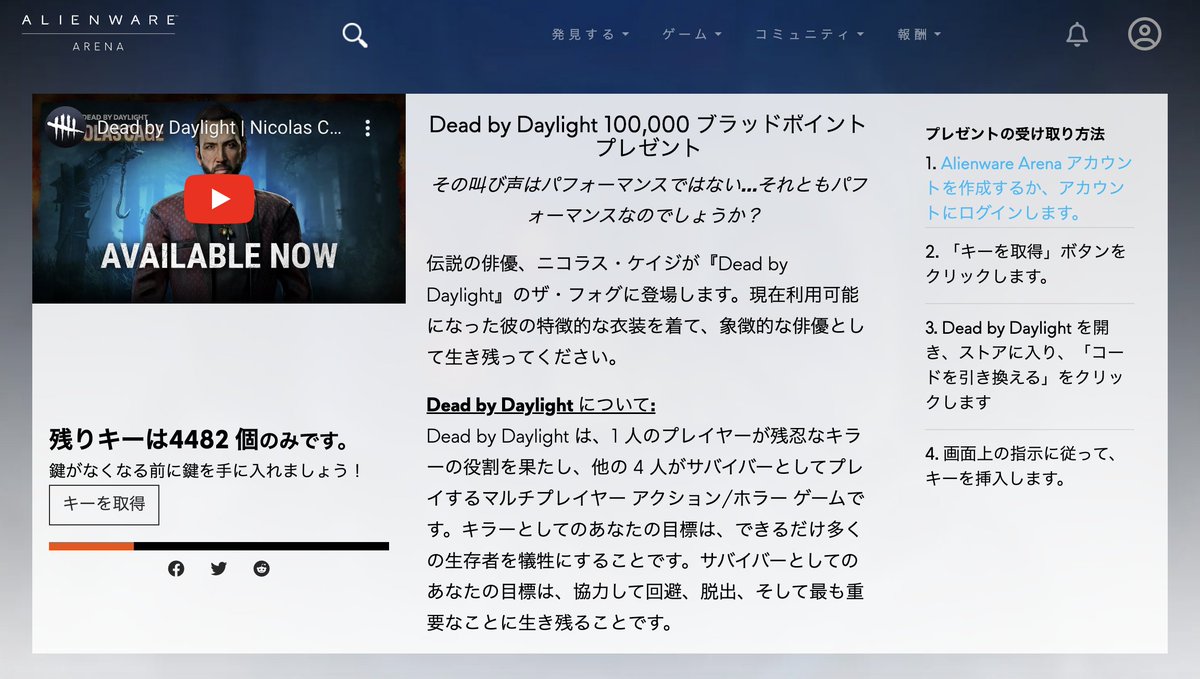The image size is (1200, 679).
Task: Open the notifications bell icon
Action: (1077, 34)
